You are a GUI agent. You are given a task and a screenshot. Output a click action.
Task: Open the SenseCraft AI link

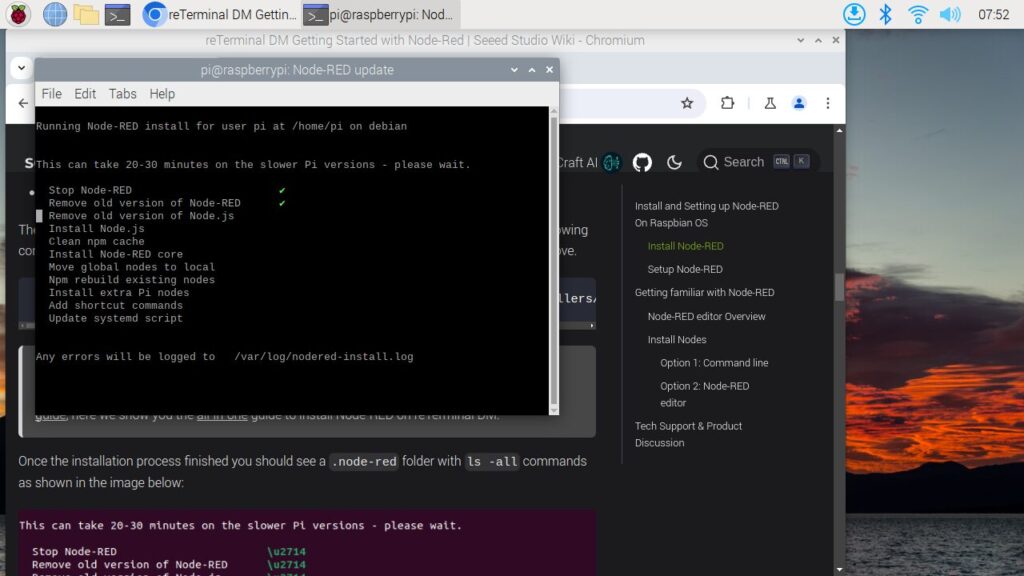(x=588, y=163)
